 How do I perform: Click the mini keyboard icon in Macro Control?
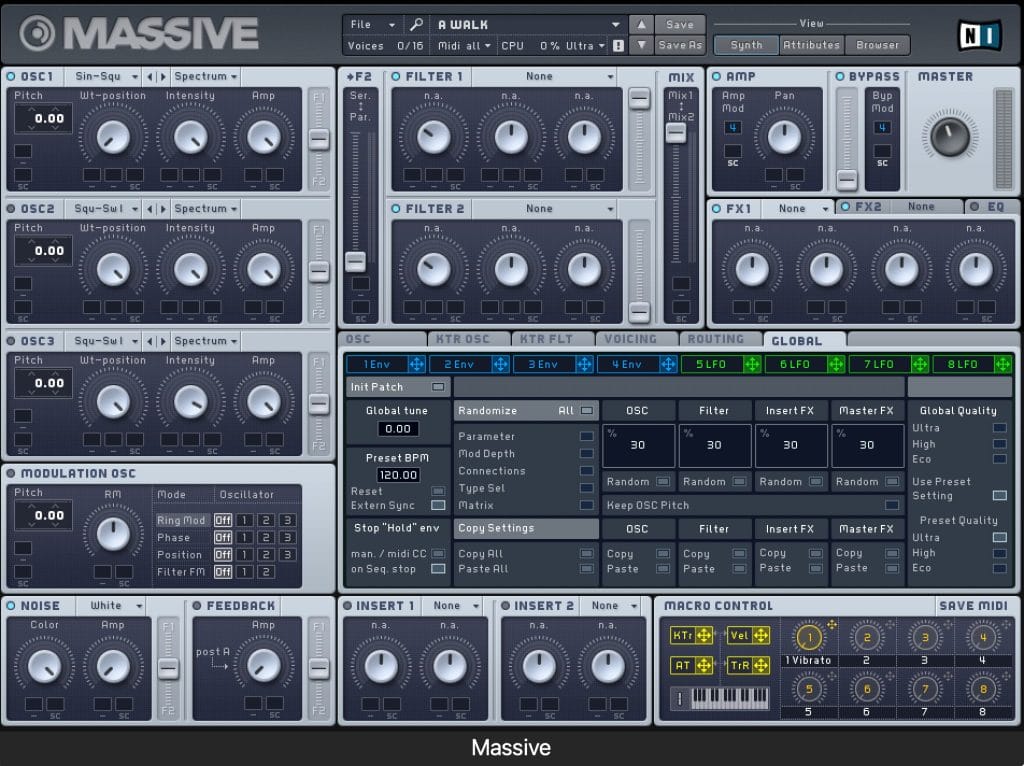pos(729,698)
